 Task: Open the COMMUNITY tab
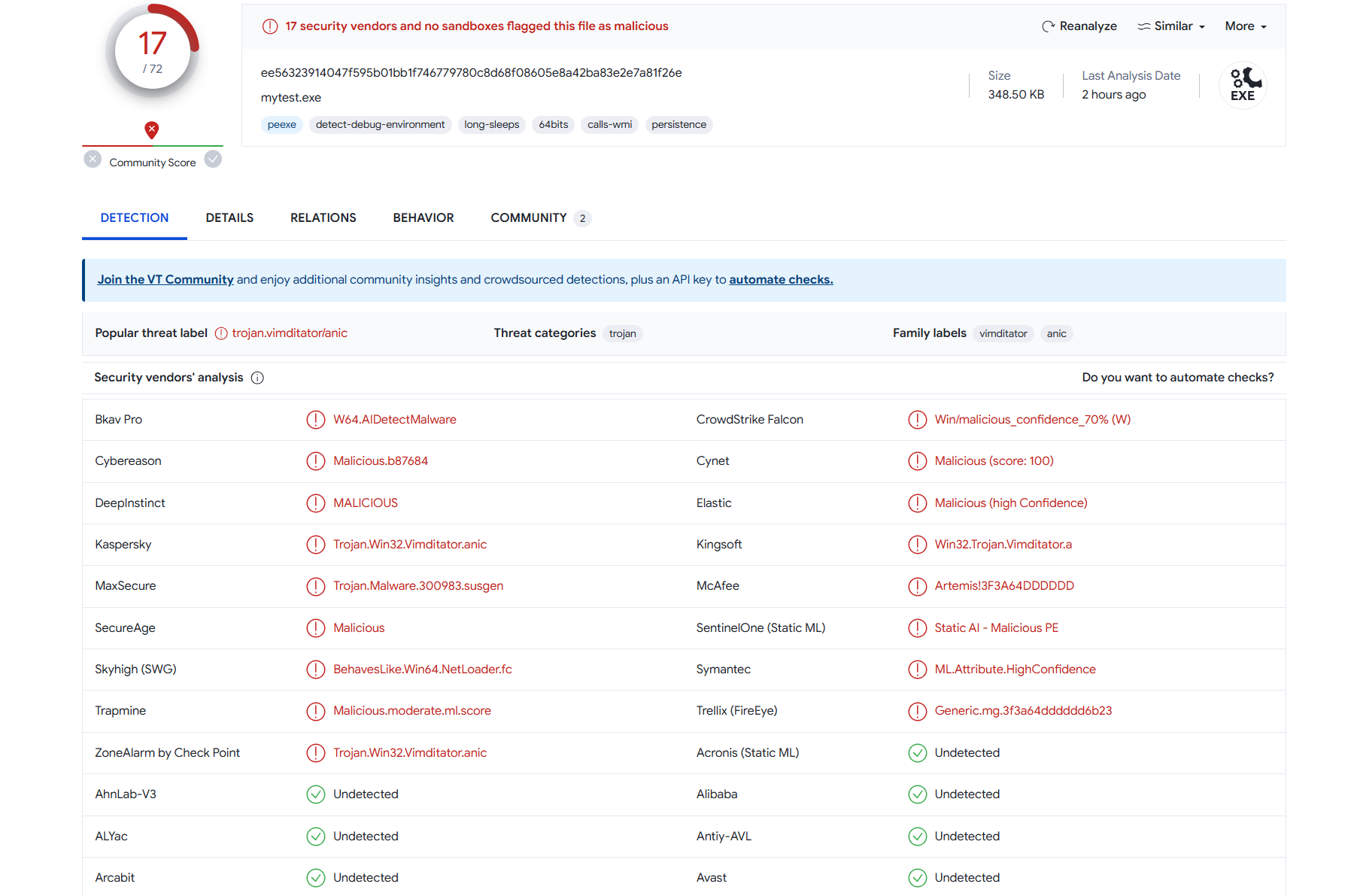pyautogui.click(x=541, y=218)
